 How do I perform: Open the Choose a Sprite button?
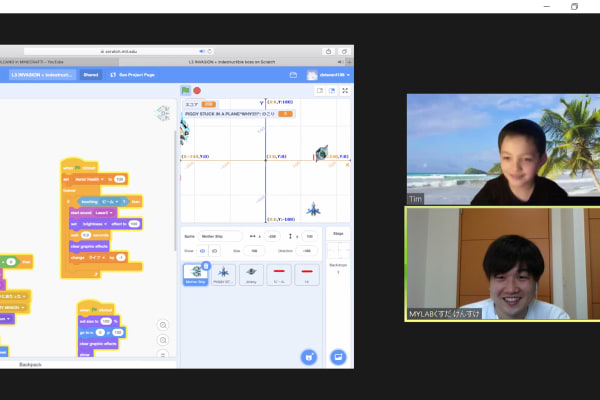(310, 356)
